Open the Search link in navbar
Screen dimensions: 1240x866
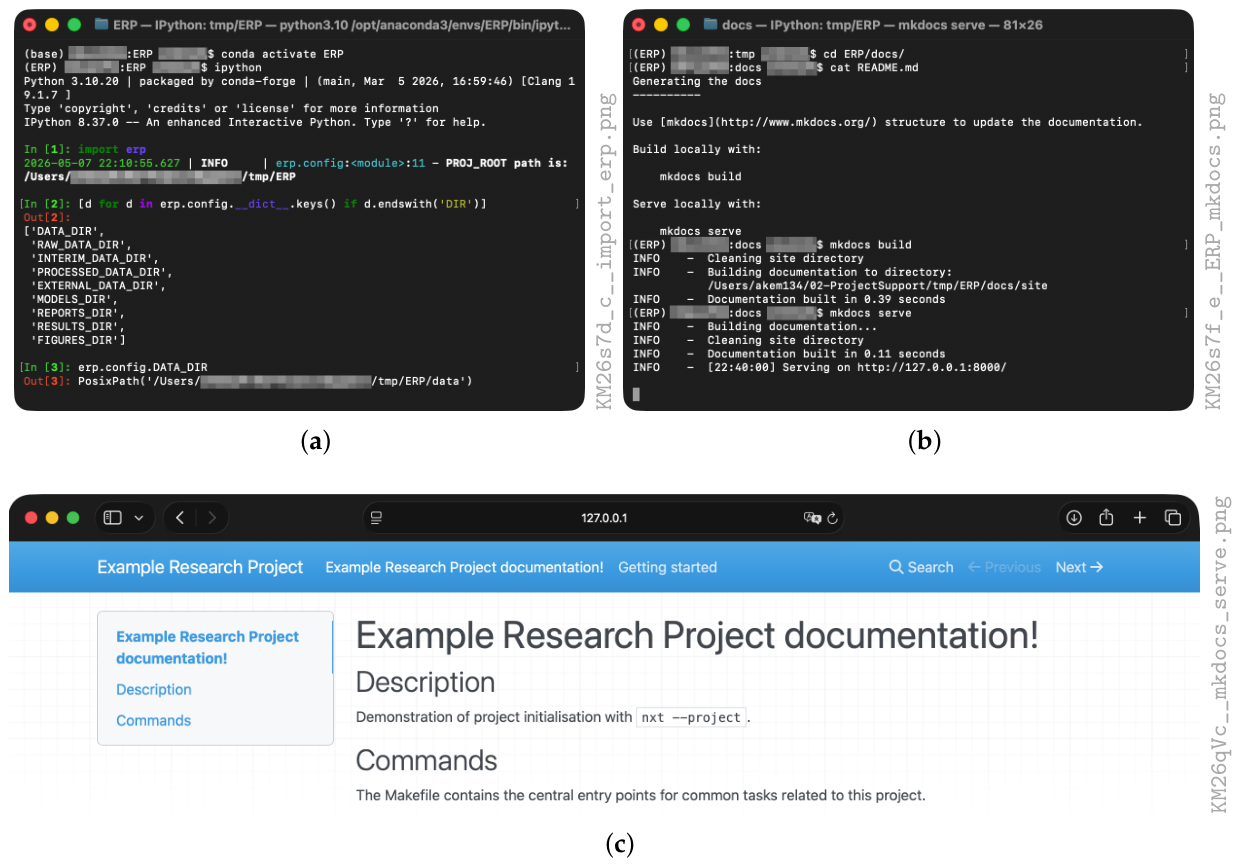click(921, 567)
